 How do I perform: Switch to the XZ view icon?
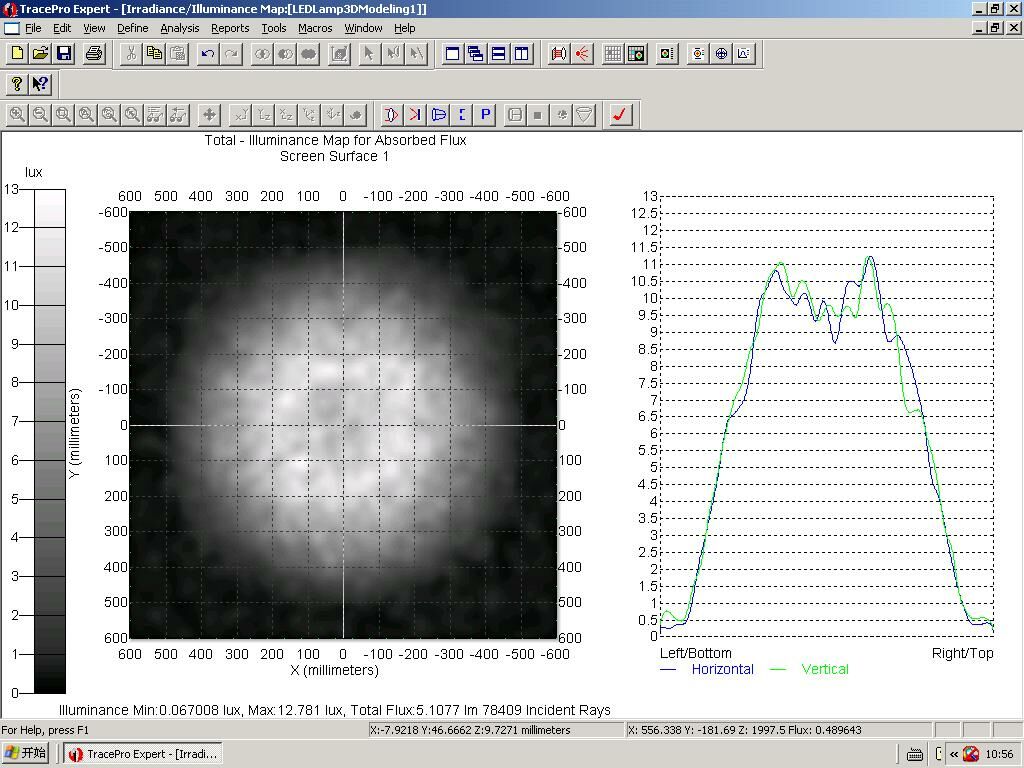(x=286, y=115)
